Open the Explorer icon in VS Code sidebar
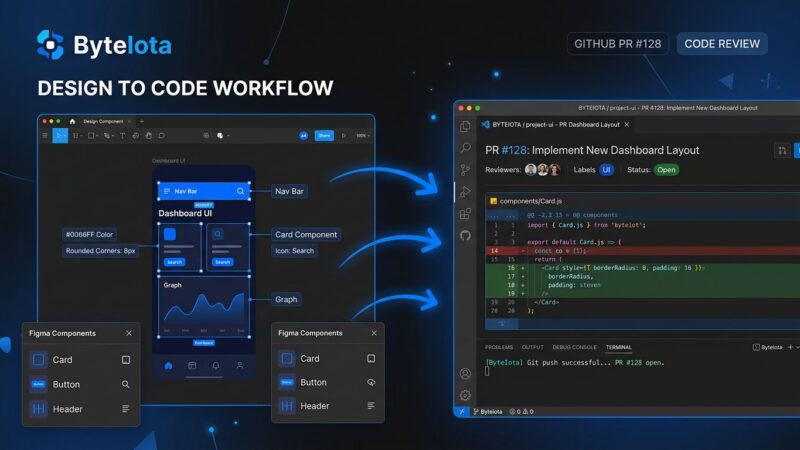 coord(465,126)
